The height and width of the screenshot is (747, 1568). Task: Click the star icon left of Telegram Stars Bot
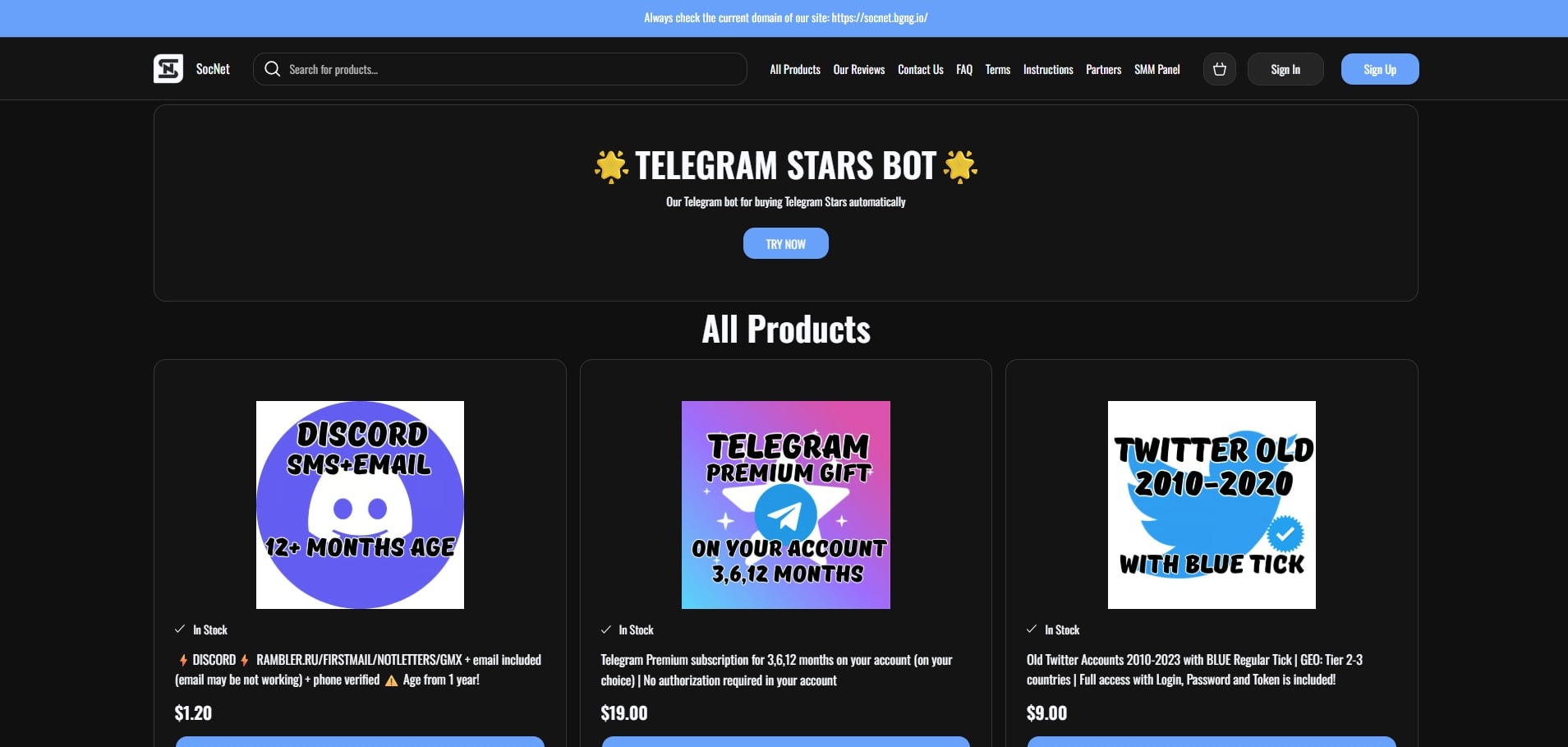click(611, 166)
